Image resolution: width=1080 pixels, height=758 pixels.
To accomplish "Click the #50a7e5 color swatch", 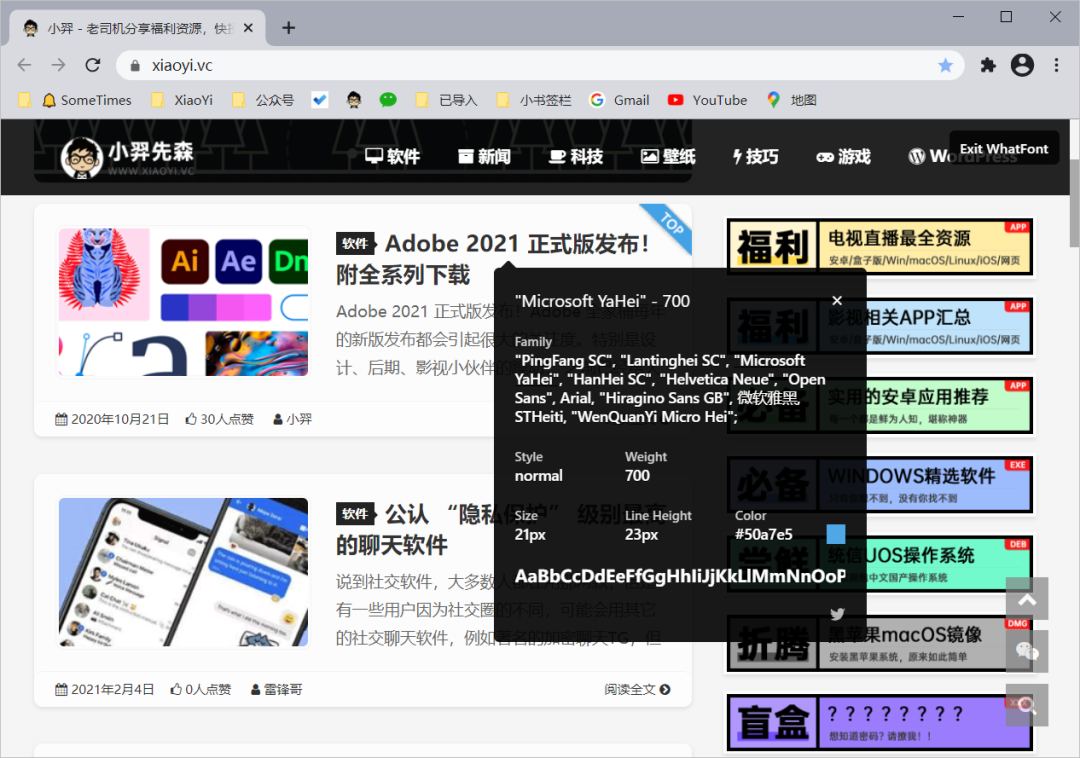I will (836, 534).
